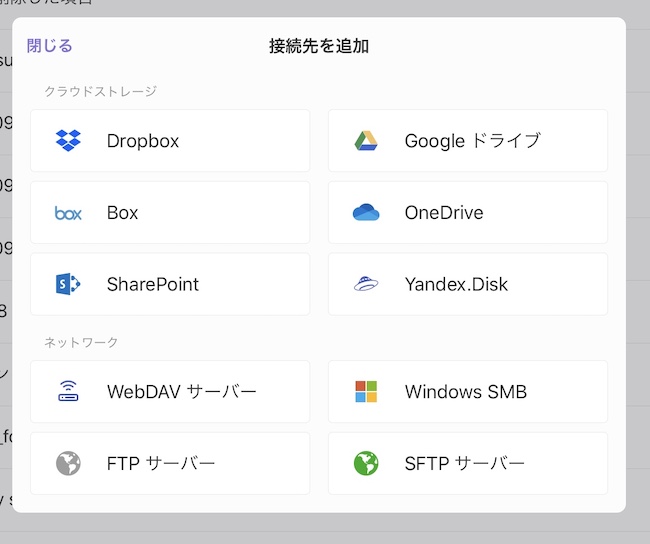This screenshot has width=650, height=544.
Task: Click the Dropbox logo icon
Action: [x=68, y=141]
